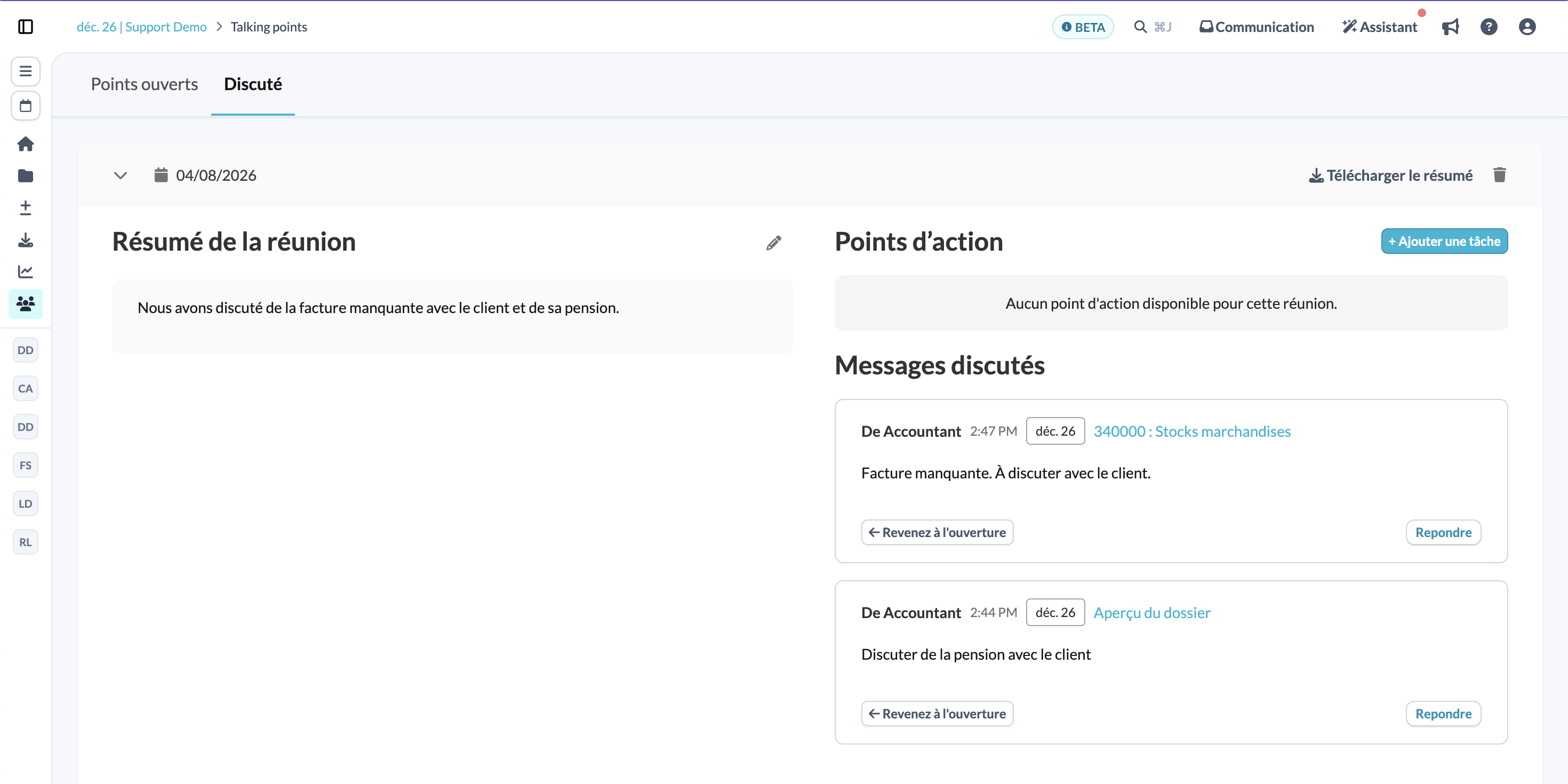This screenshot has height=784, width=1568.
Task: Click the Messages discutés heading
Action: tap(939, 365)
